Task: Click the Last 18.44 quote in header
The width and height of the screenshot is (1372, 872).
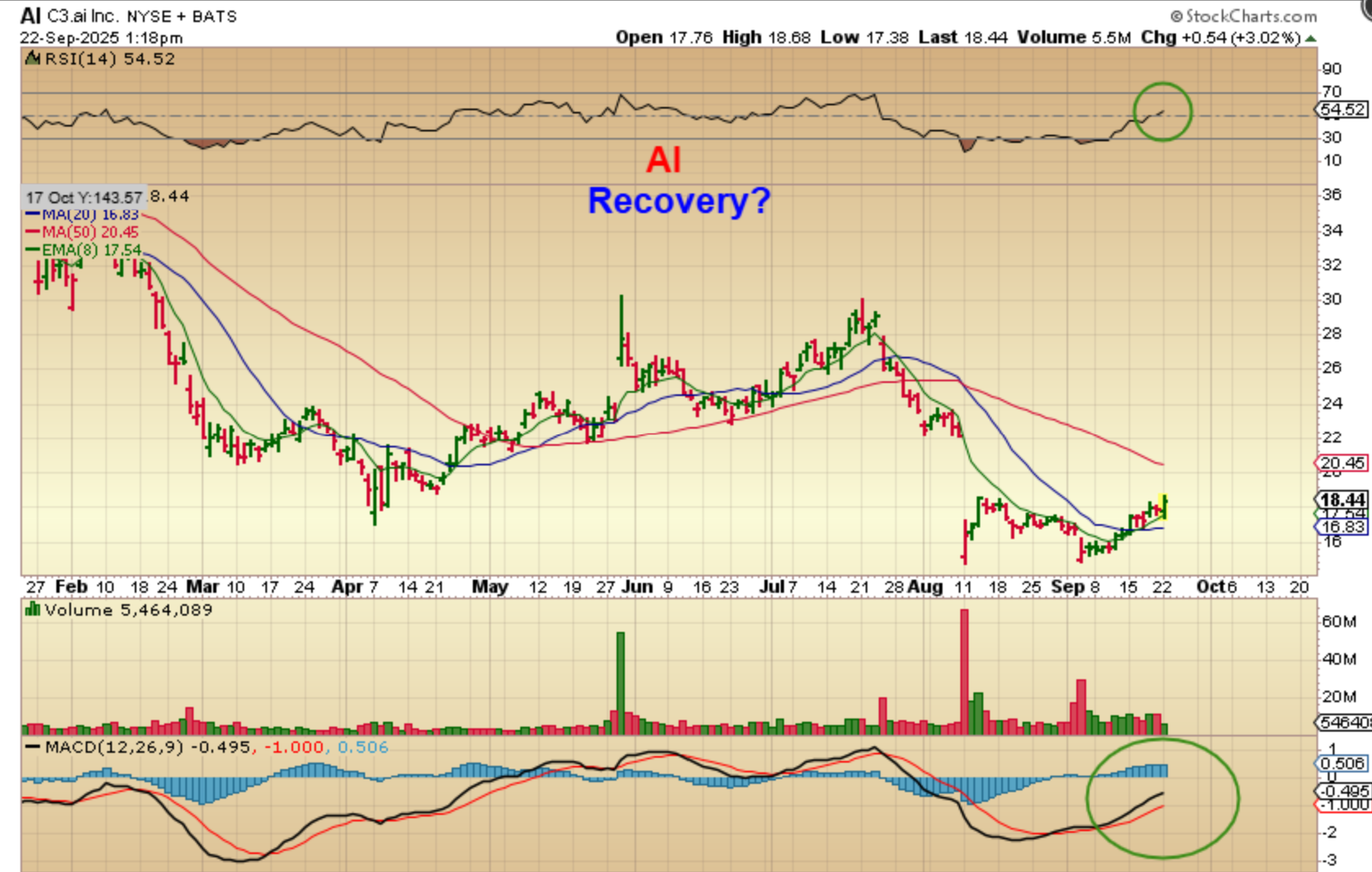Action: coord(963,38)
